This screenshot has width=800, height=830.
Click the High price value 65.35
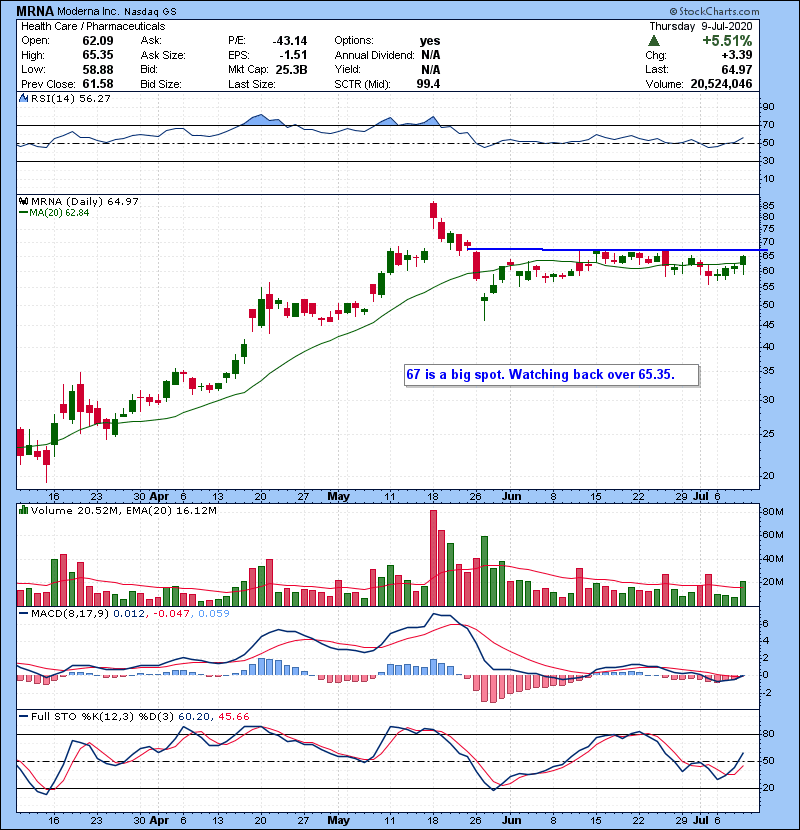click(x=97, y=55)
